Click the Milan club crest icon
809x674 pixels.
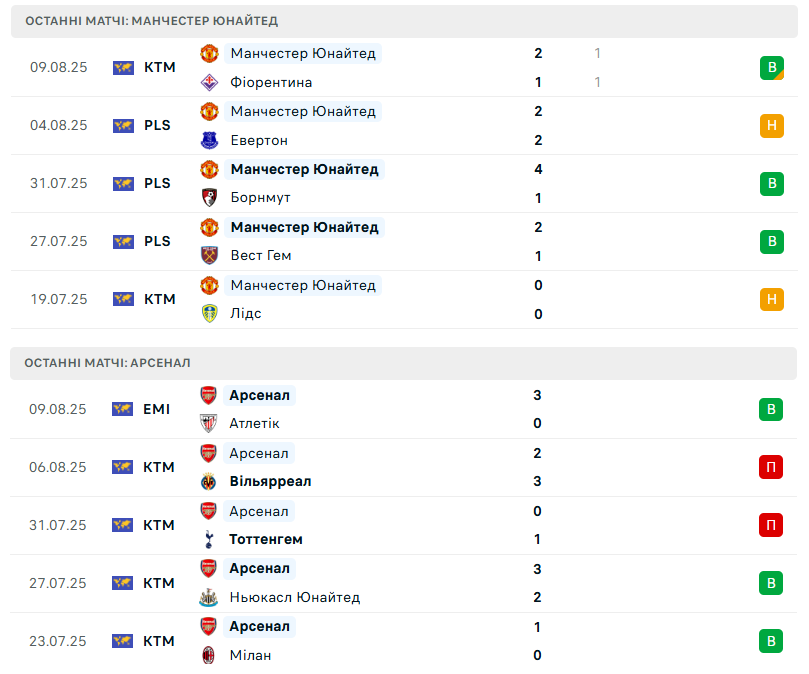[x=209, y=656]
